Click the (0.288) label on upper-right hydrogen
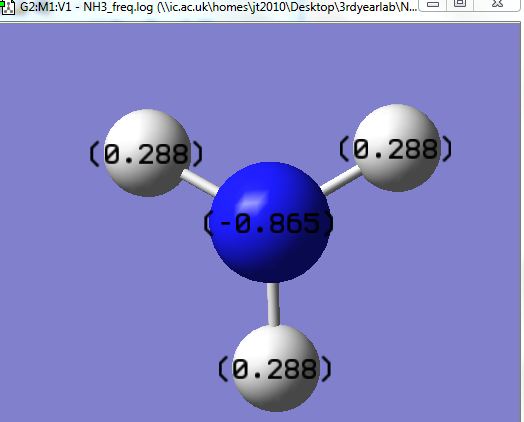This screenshot has height=422, width=524. tap(395, 149)
